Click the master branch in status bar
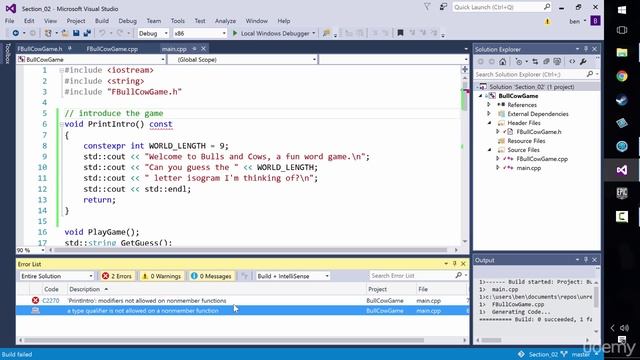Viewport: 640px width, 360px height. click(580, 354)
